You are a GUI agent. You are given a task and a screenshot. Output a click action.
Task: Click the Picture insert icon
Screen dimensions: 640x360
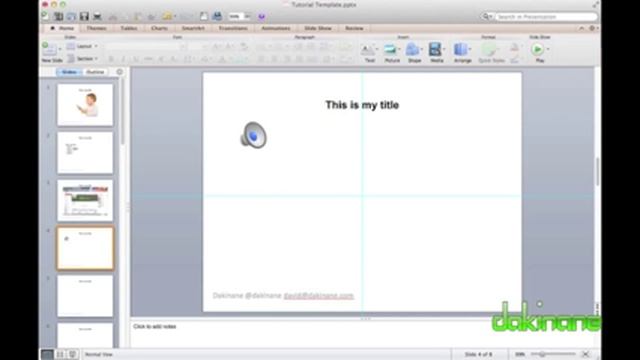[390, 49]
